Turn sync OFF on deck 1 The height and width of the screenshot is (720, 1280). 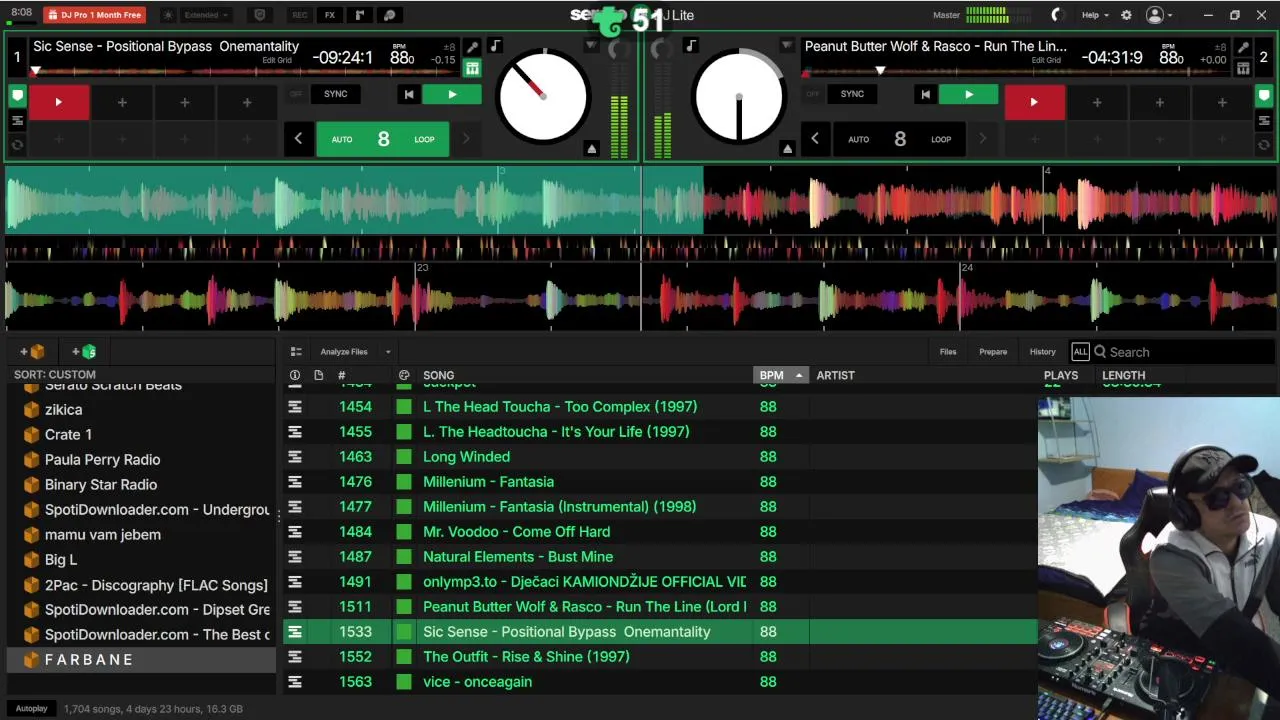[296, 94]
